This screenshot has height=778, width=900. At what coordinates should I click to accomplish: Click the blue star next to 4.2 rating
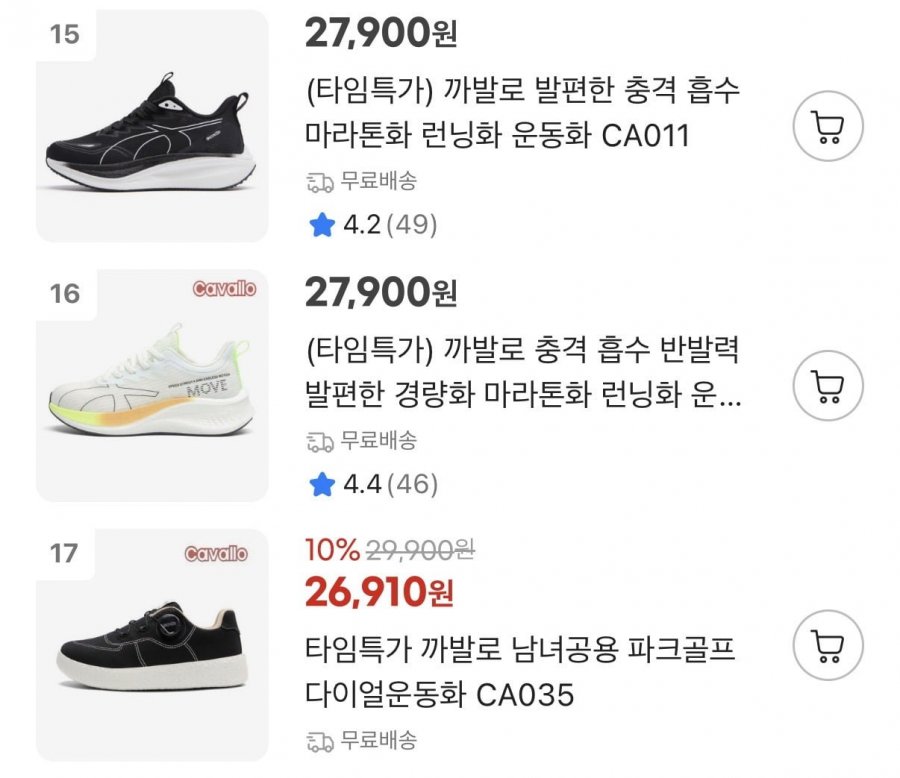click(321, 226)
